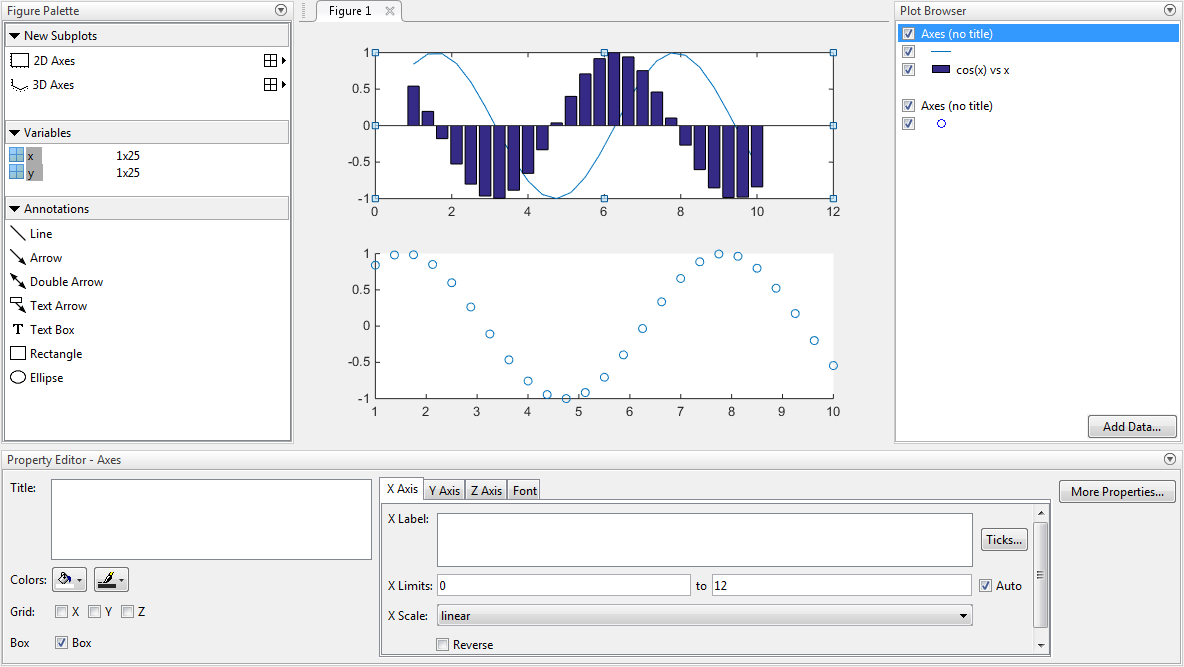Select variable y icon in Variables

(16, 172)
